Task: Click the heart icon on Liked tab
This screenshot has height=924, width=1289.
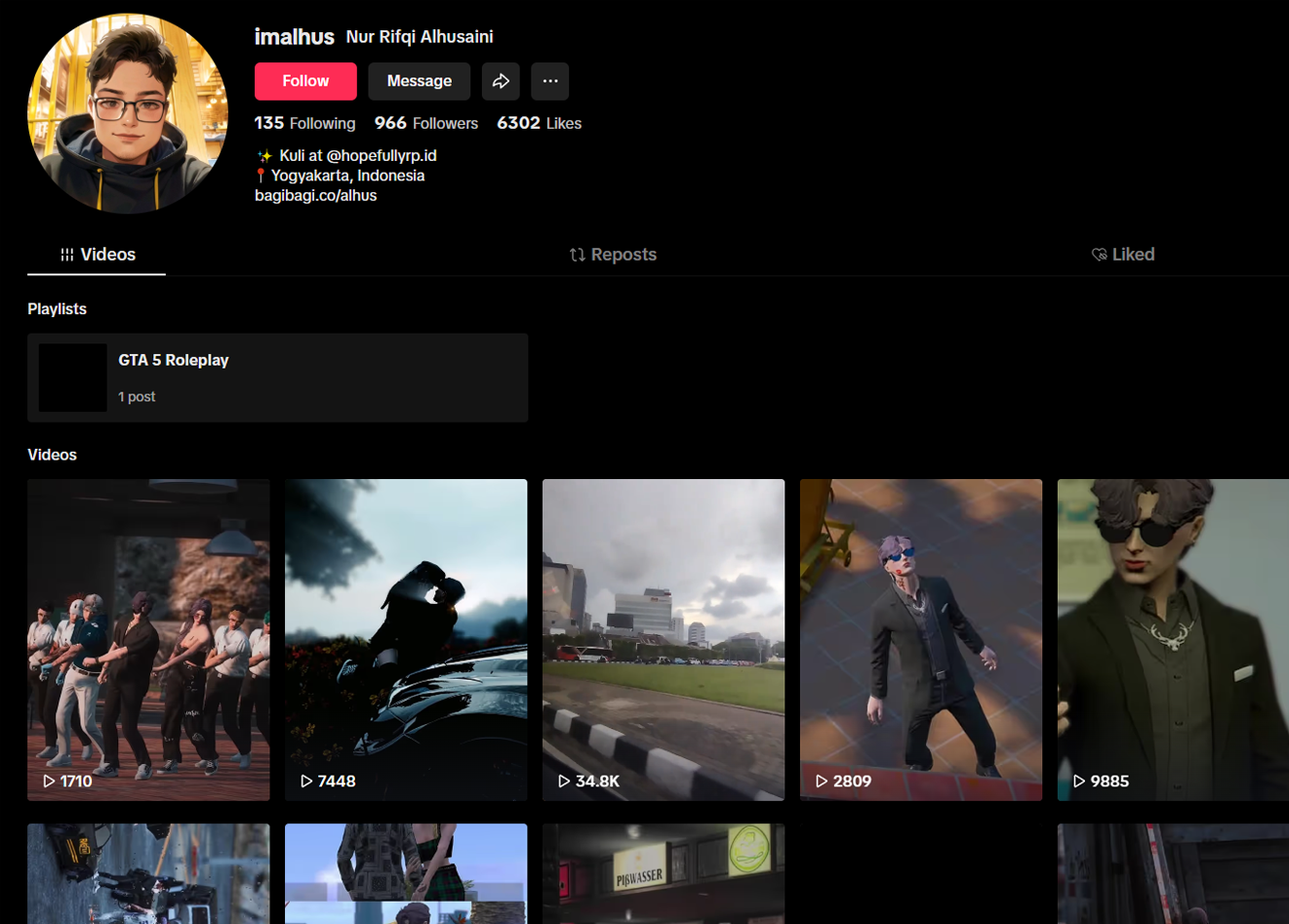Action: coord(1099,255)
